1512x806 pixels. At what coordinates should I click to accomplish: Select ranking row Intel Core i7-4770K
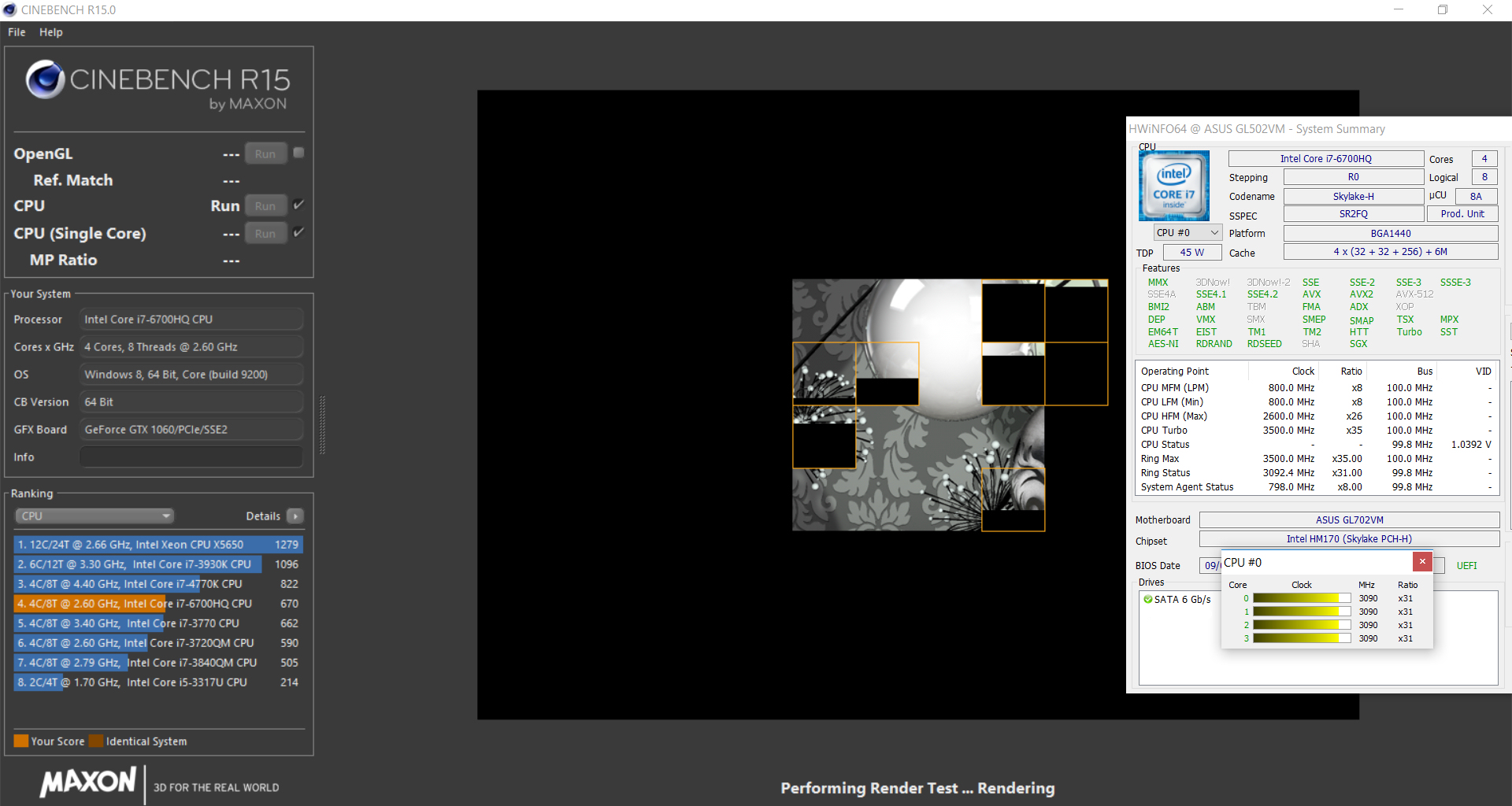click(x=158, y=584)
